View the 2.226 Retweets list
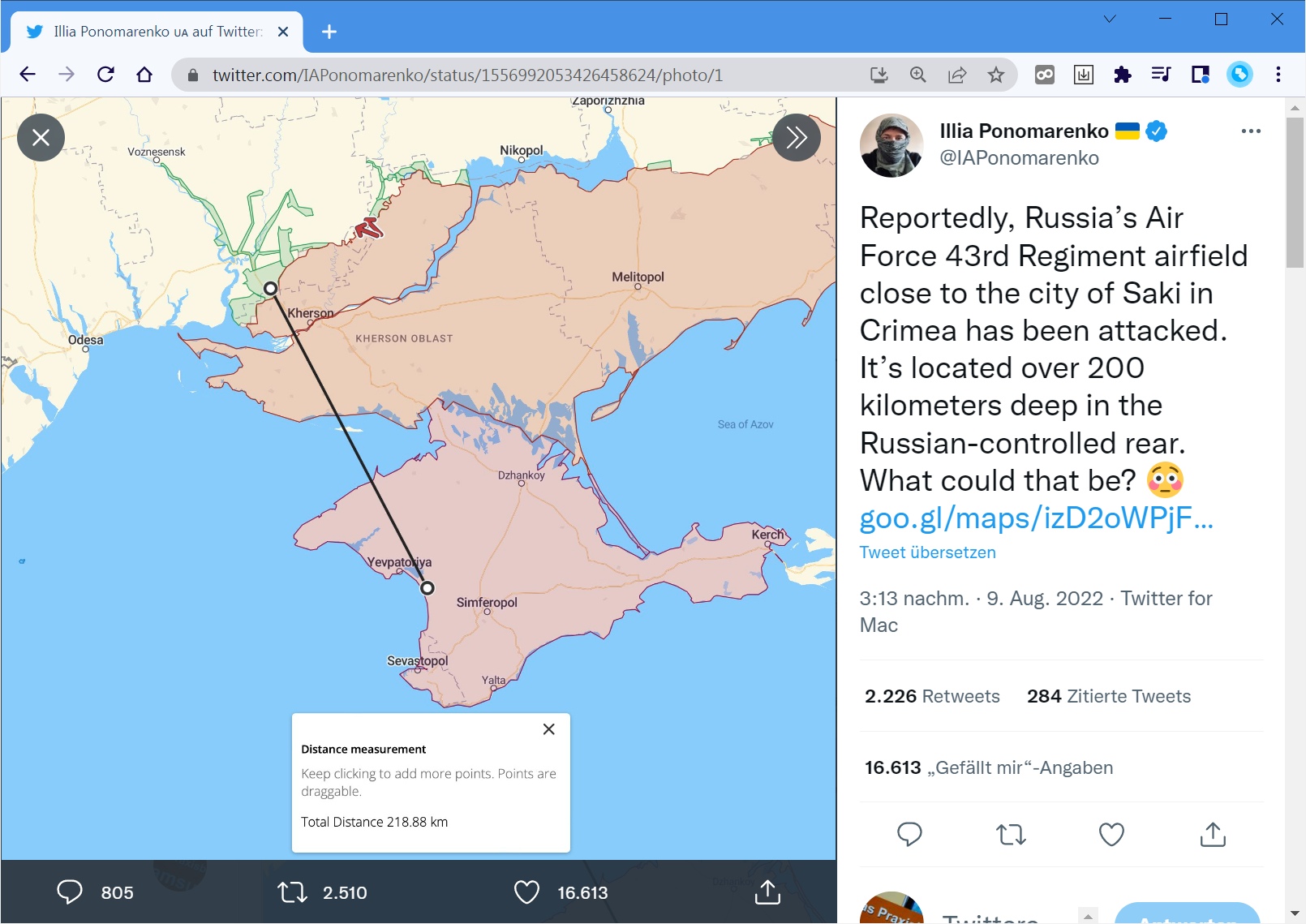This screenshot has height=924, width=1306. [x=932, y=696]
